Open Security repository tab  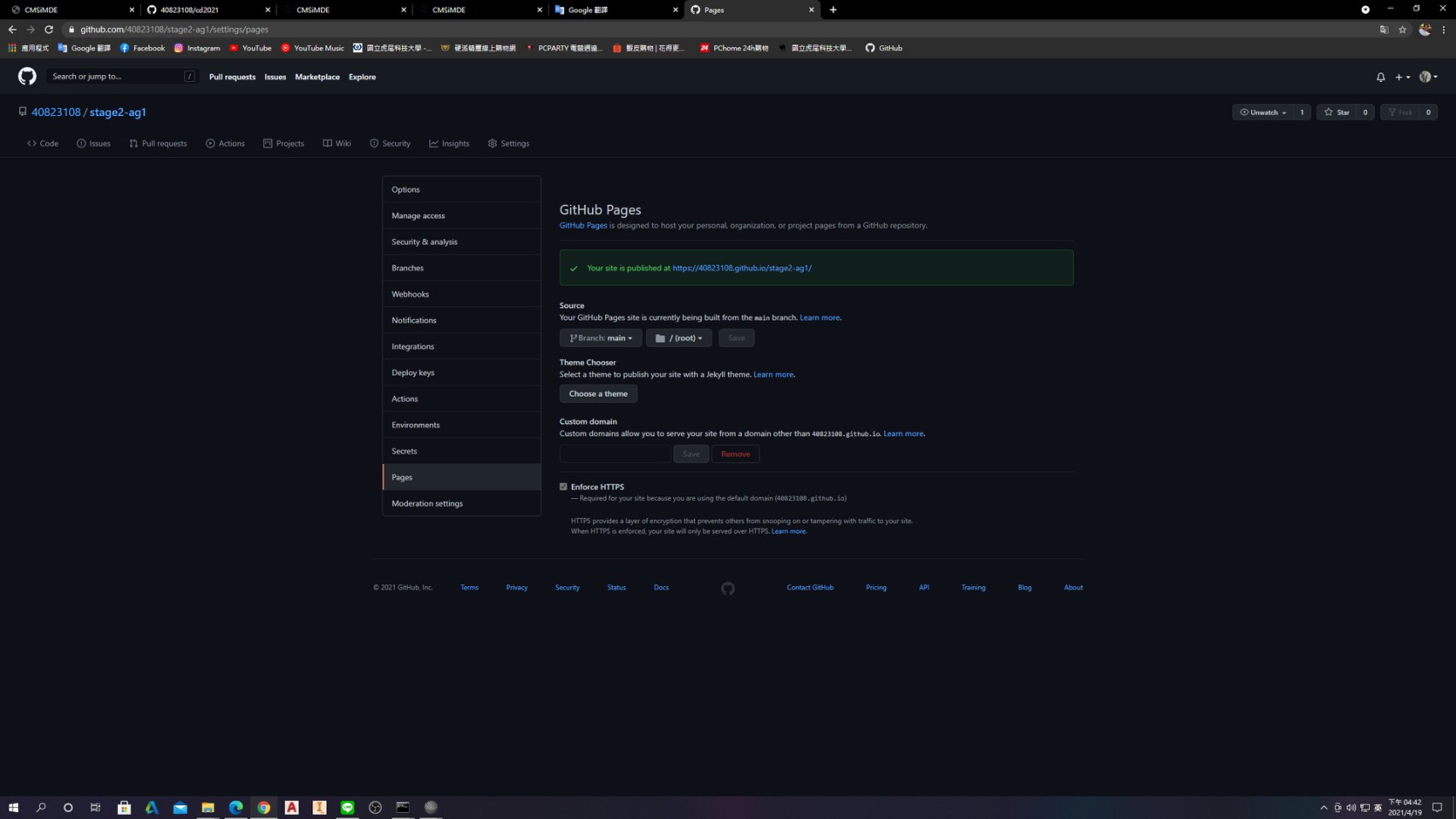point(390,143)
